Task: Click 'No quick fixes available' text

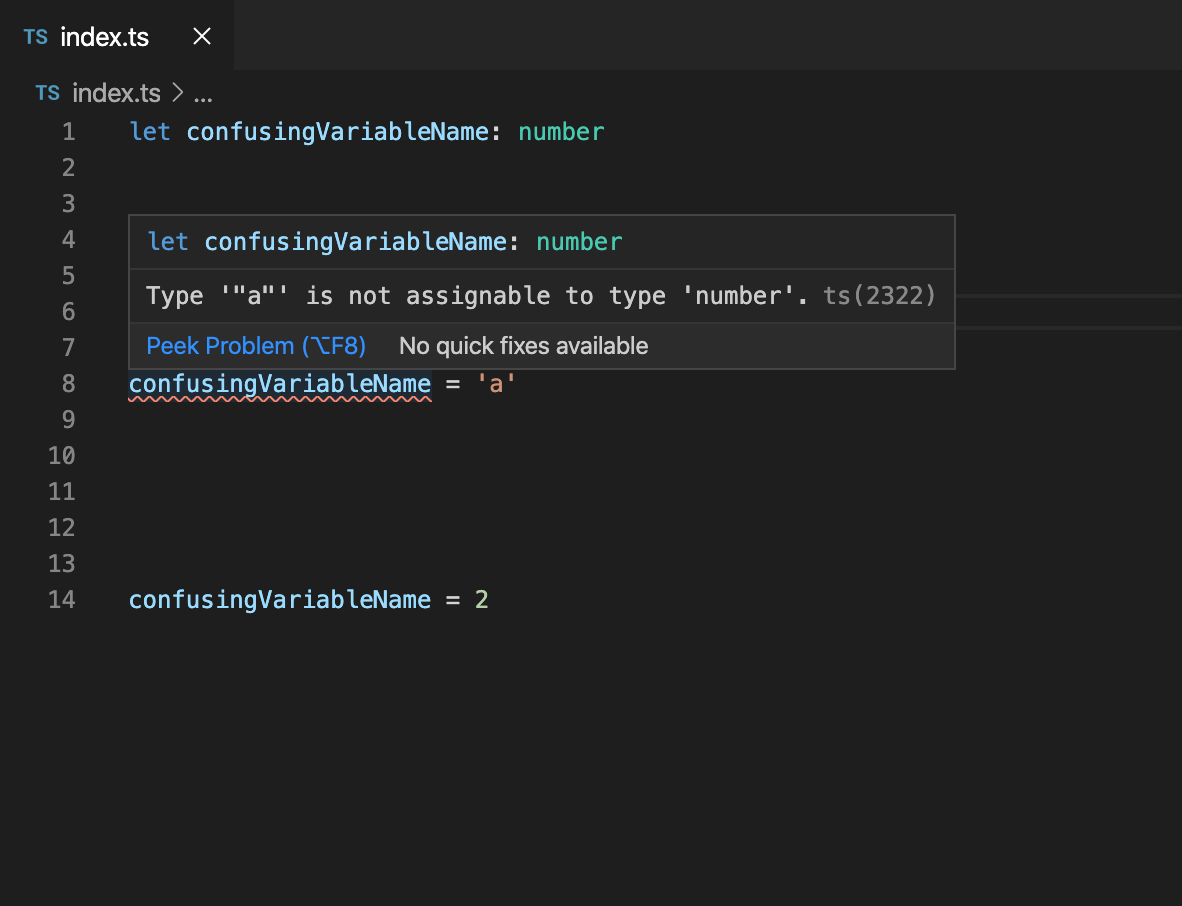Action: pyautogui.click(x=523, y=345)
